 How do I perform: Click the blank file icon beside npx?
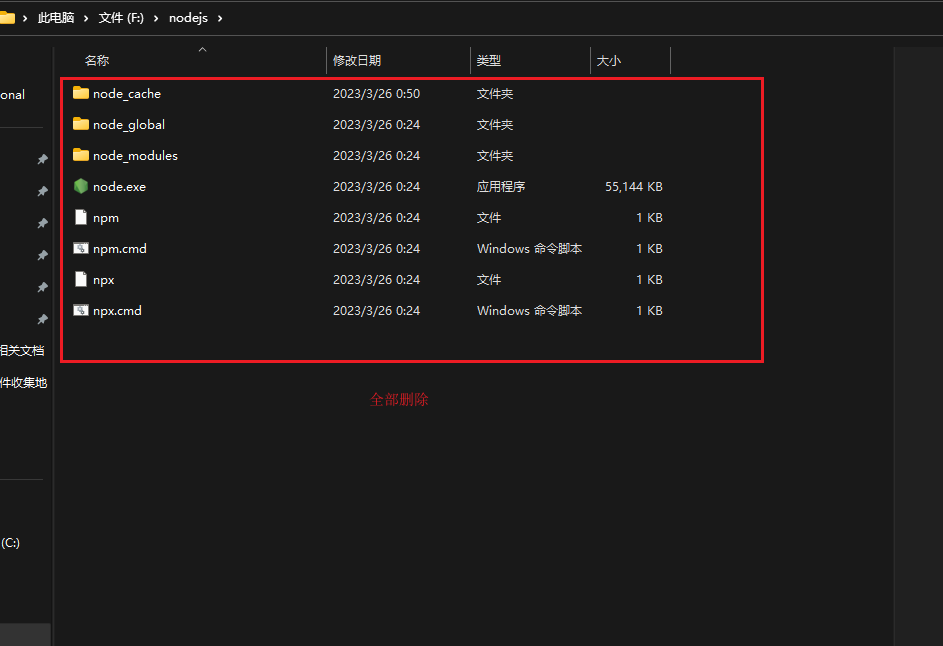click(x=81, y=279)
